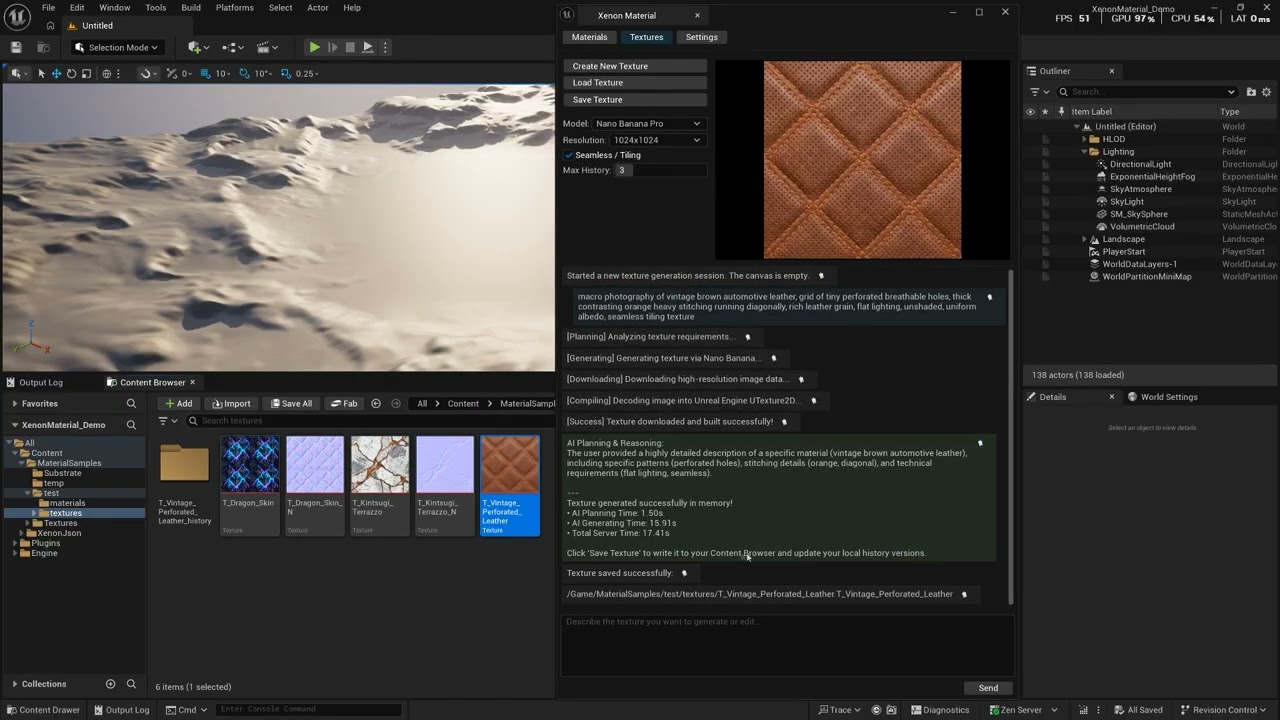Open the Window menu

pos(114,7)
